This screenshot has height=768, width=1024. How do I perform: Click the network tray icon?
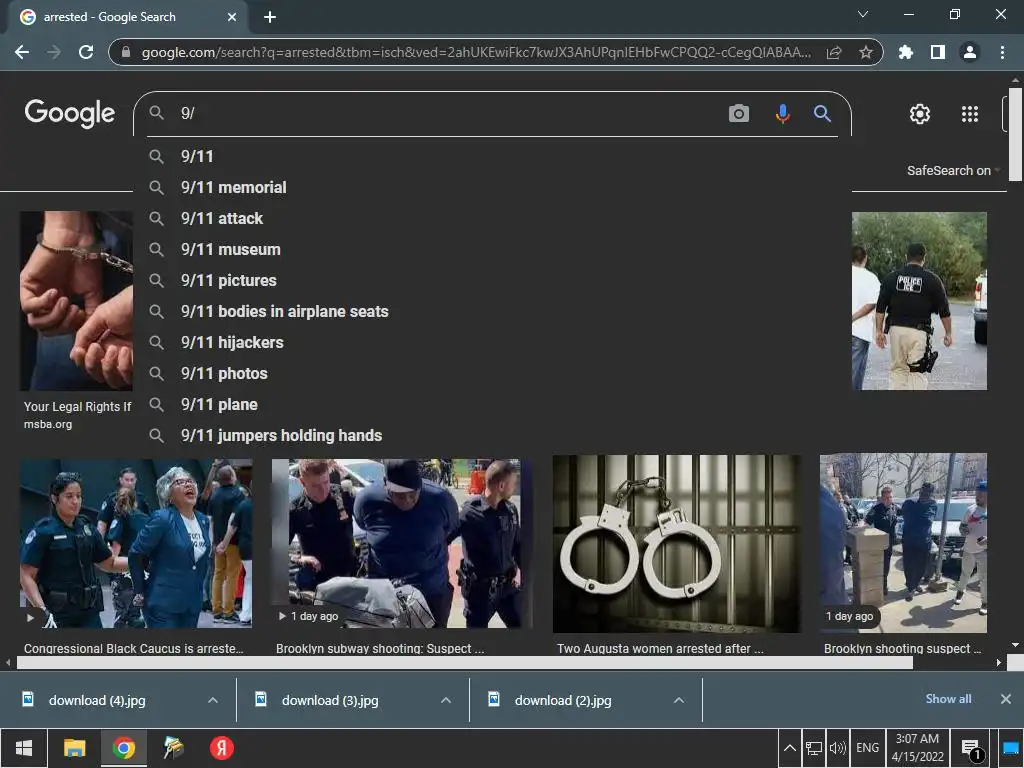point(814,748)
